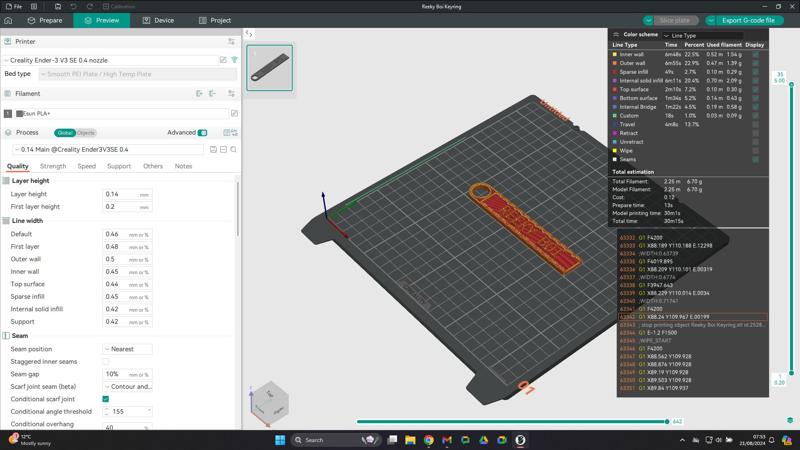Edit the Esun PLA+ filament preset

tap(234, 113)
